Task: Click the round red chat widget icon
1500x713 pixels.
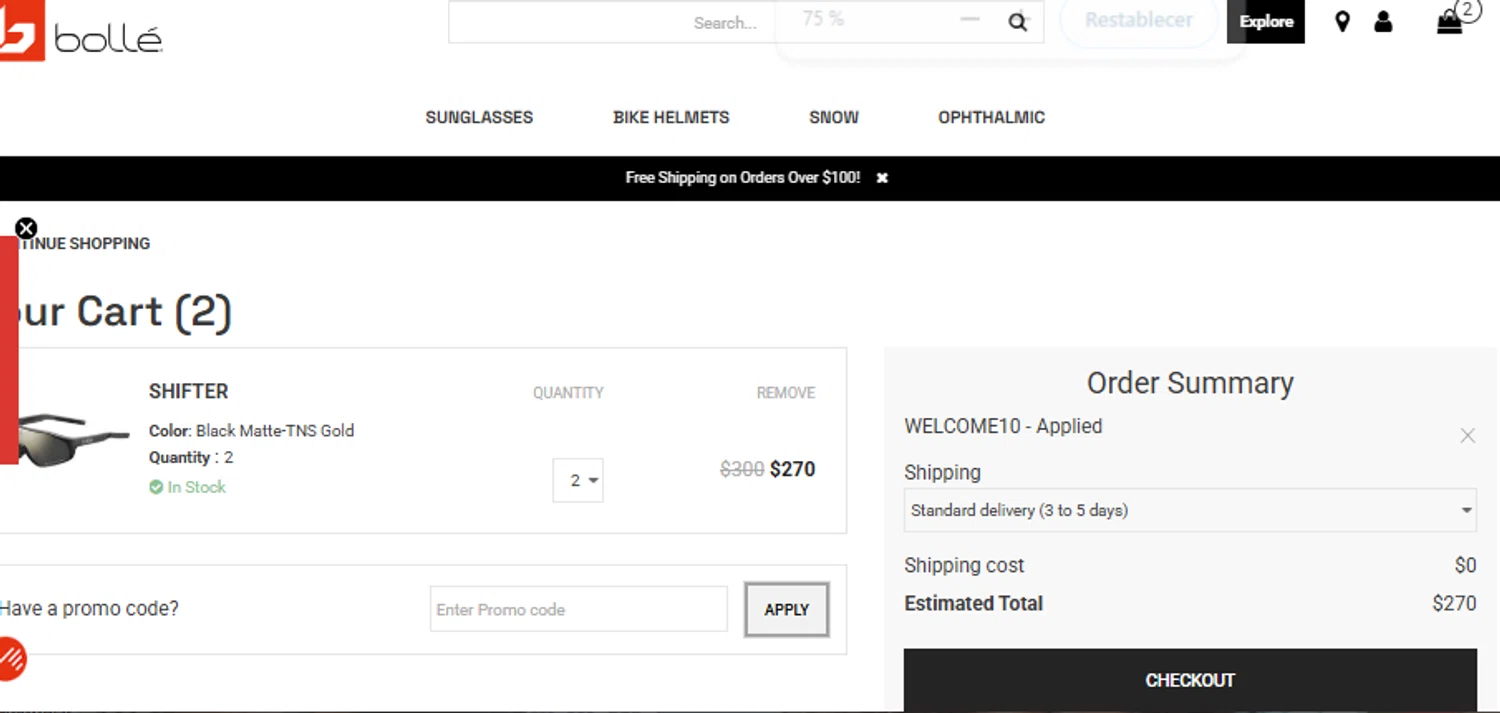Action: pos(11,658)
